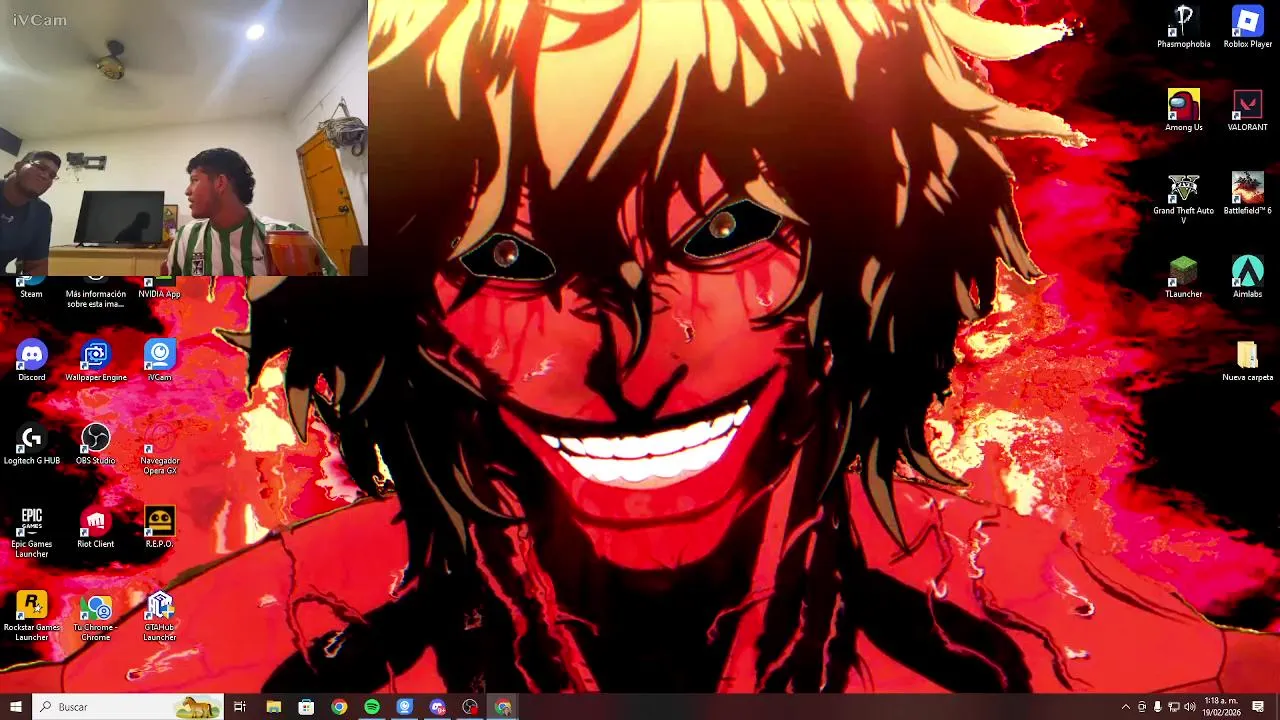Launch Roblox Player desktop icon
Screen dimensions: 1280x720
[1248, 27]
